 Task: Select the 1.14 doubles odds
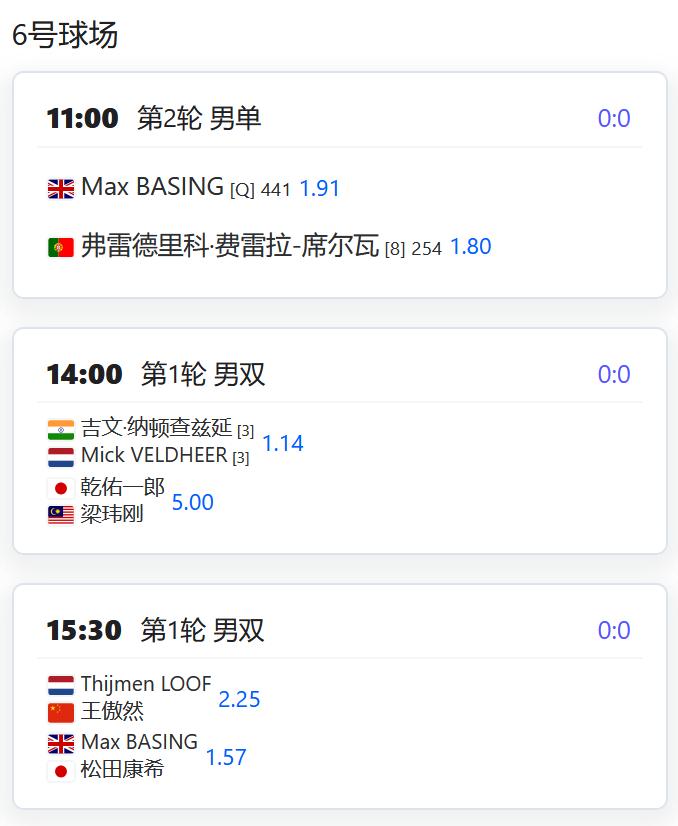(283, 443)
